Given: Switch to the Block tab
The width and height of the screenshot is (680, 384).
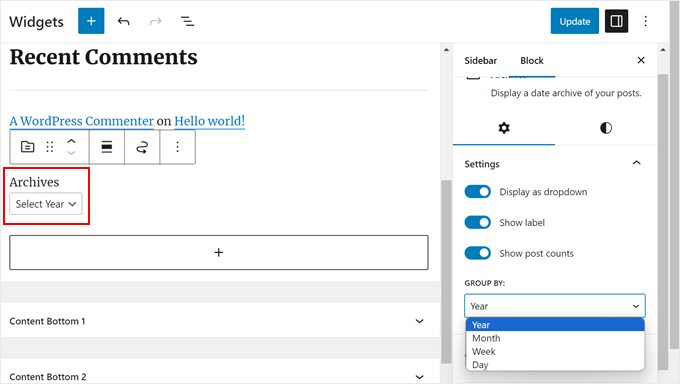Looking at the screenshot, I should coord(532,60).
